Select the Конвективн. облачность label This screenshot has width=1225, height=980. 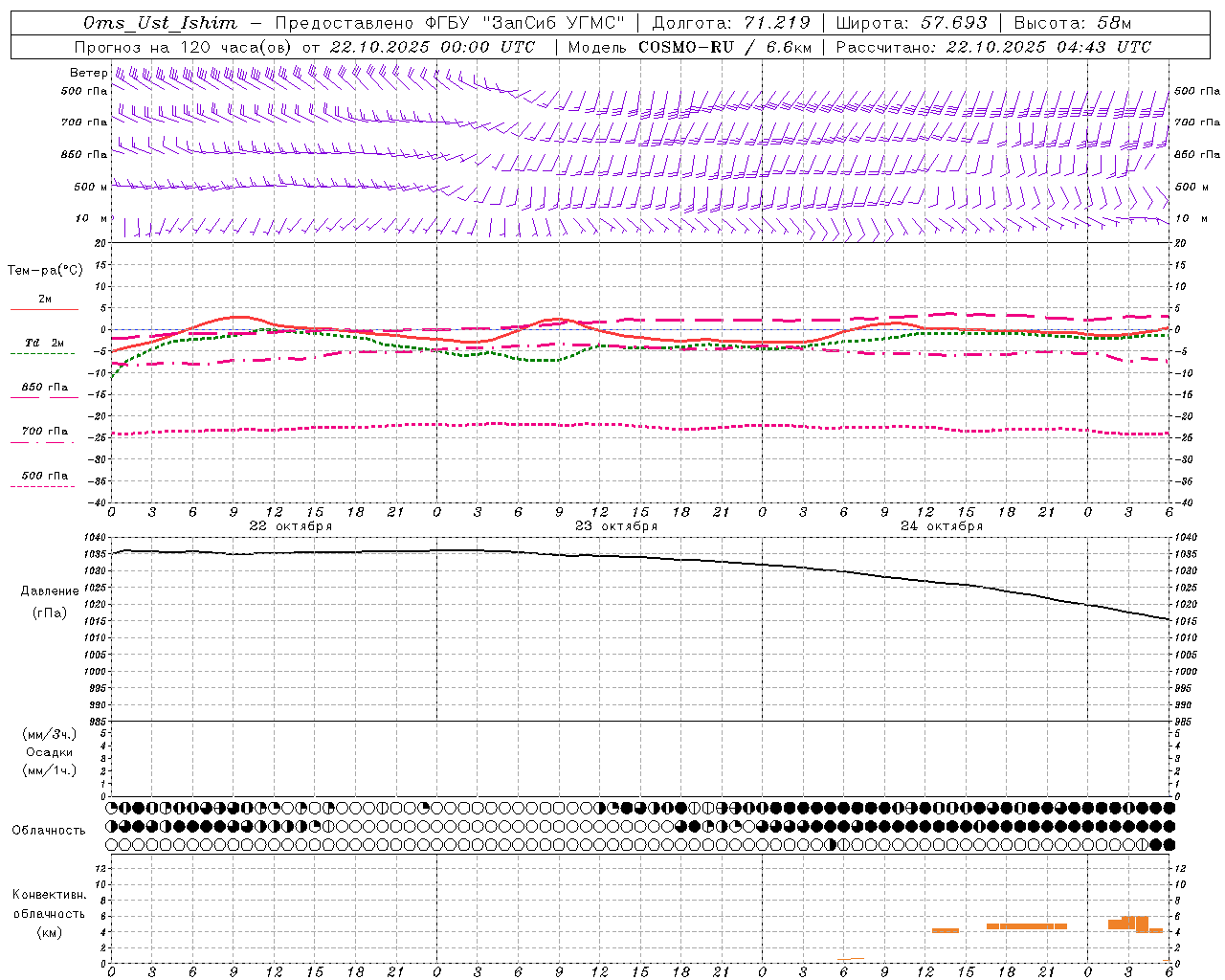click(50, 904)
